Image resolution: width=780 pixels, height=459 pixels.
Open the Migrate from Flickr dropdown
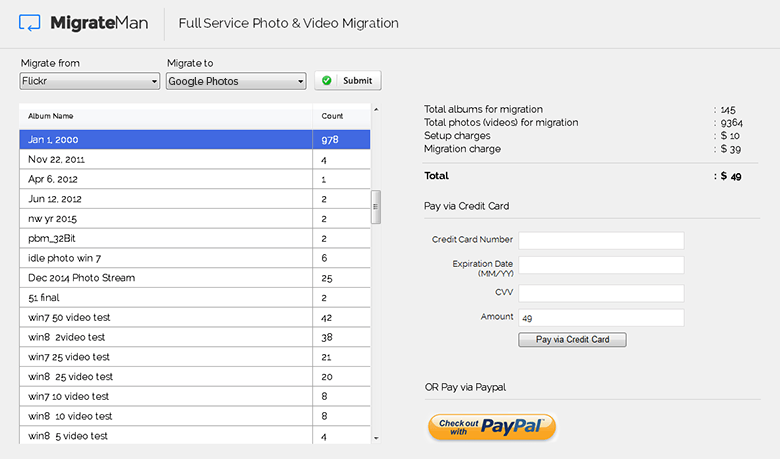[x=90, y=81]
